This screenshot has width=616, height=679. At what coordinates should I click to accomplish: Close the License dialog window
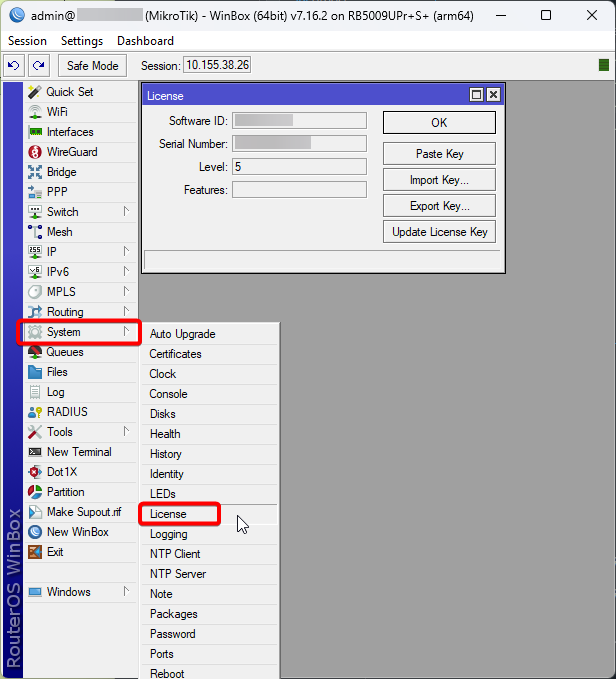[x=493, y=95]
